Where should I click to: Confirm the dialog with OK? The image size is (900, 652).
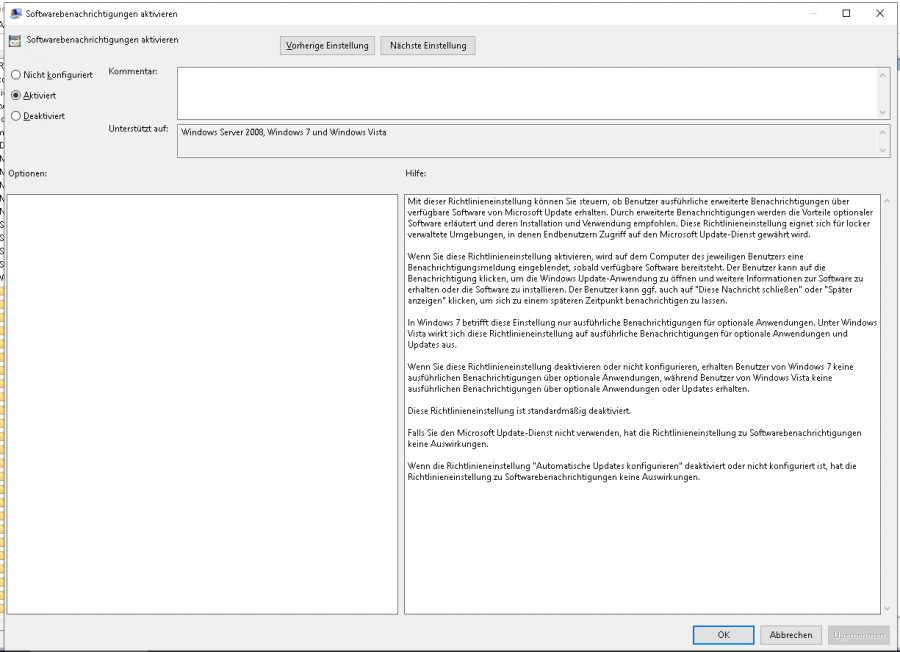tap(723, 635)
